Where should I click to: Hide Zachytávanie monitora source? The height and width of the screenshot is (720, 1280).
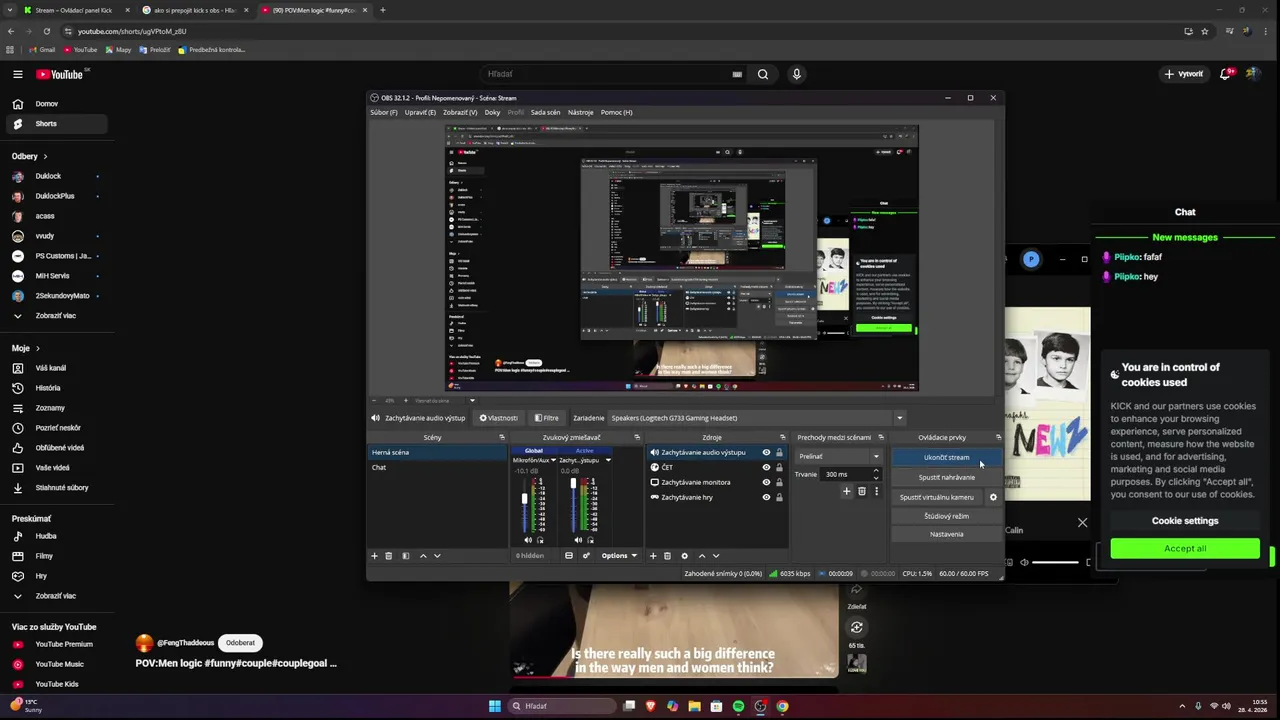click(x=767, y=482)
